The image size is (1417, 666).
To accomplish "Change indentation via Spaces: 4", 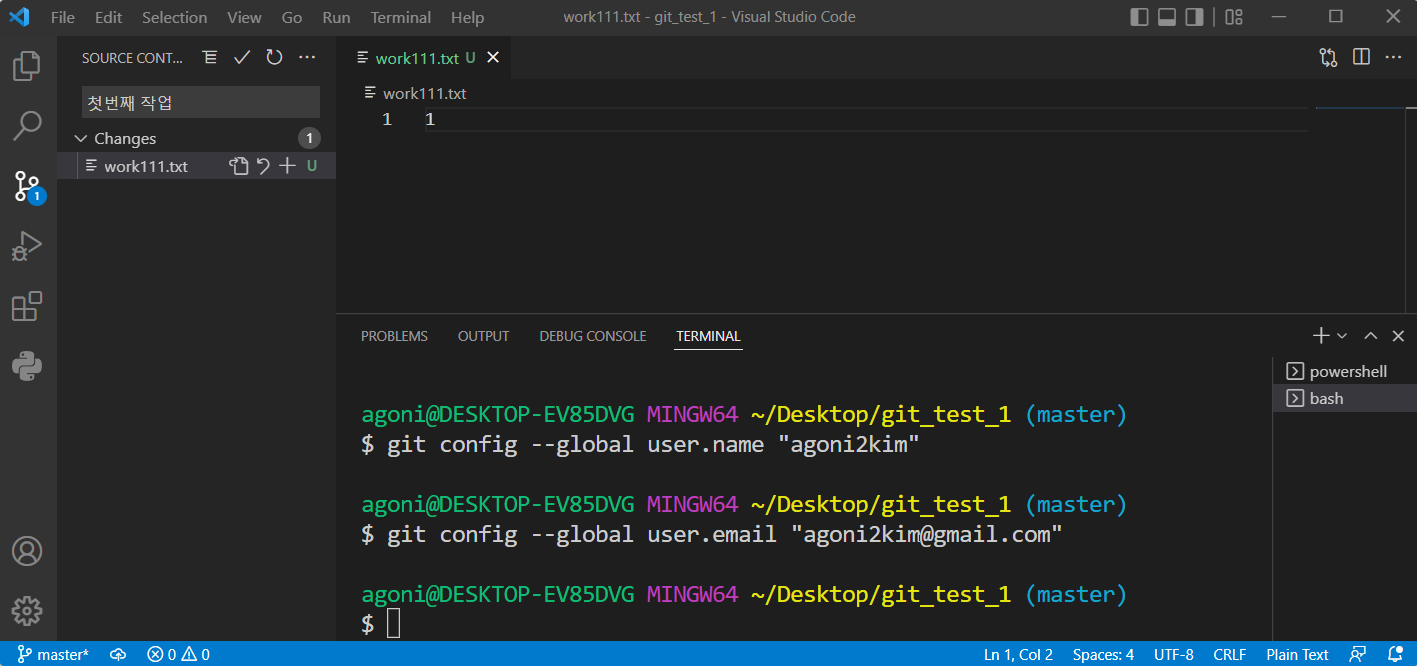I will [1103, 655].
